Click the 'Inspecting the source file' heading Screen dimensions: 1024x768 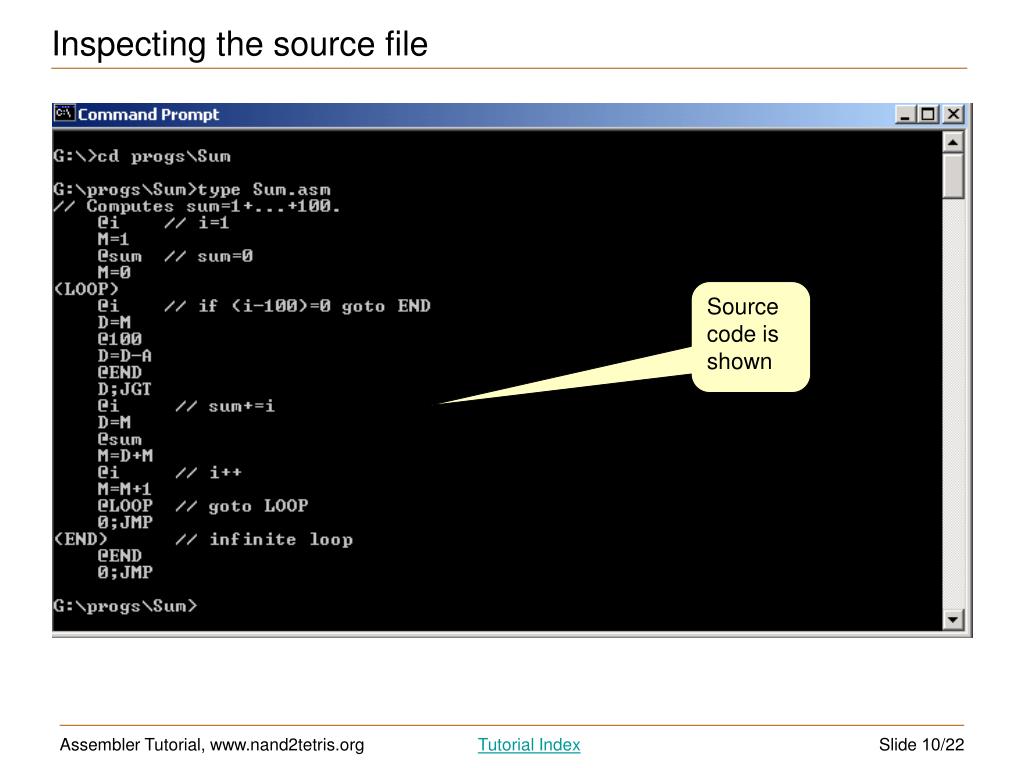[240, 44]
